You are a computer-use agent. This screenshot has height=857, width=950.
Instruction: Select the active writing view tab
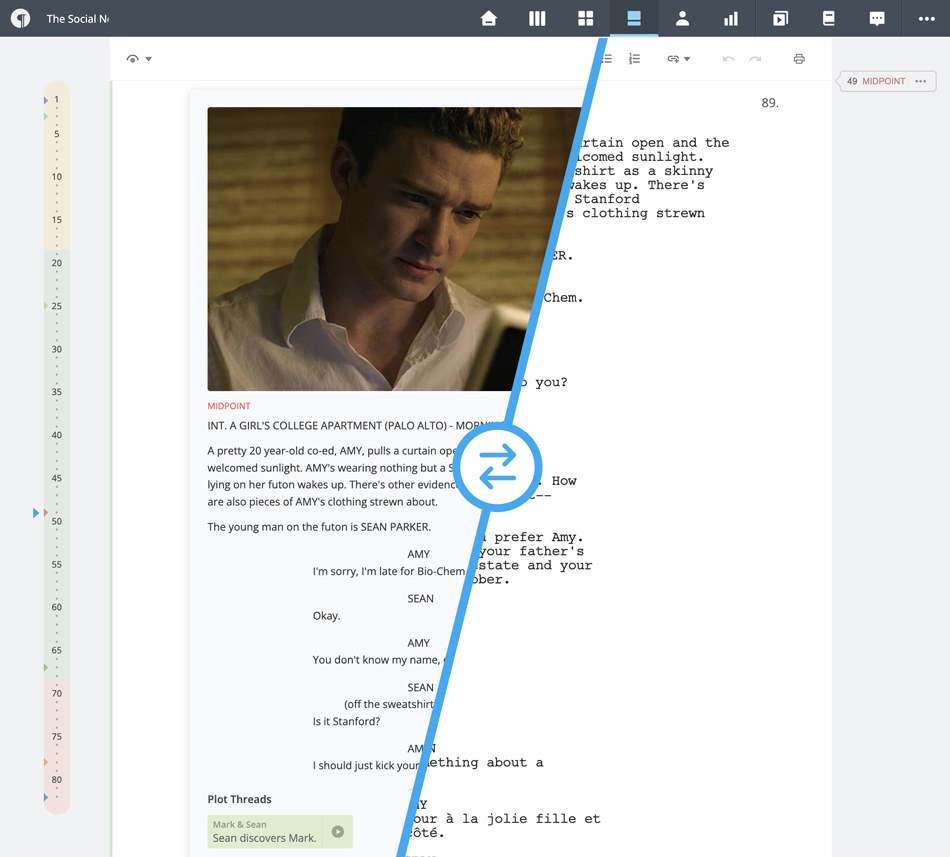point(634,18)
